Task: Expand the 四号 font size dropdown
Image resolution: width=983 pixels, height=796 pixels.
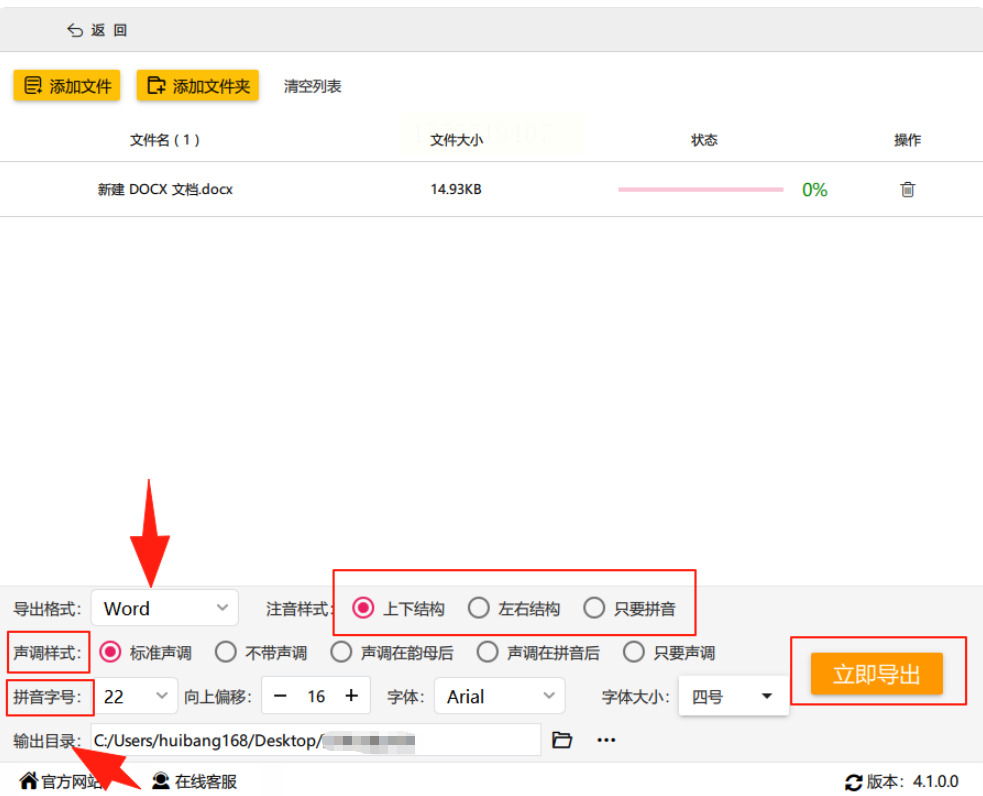Action: (x=733, y=696)
